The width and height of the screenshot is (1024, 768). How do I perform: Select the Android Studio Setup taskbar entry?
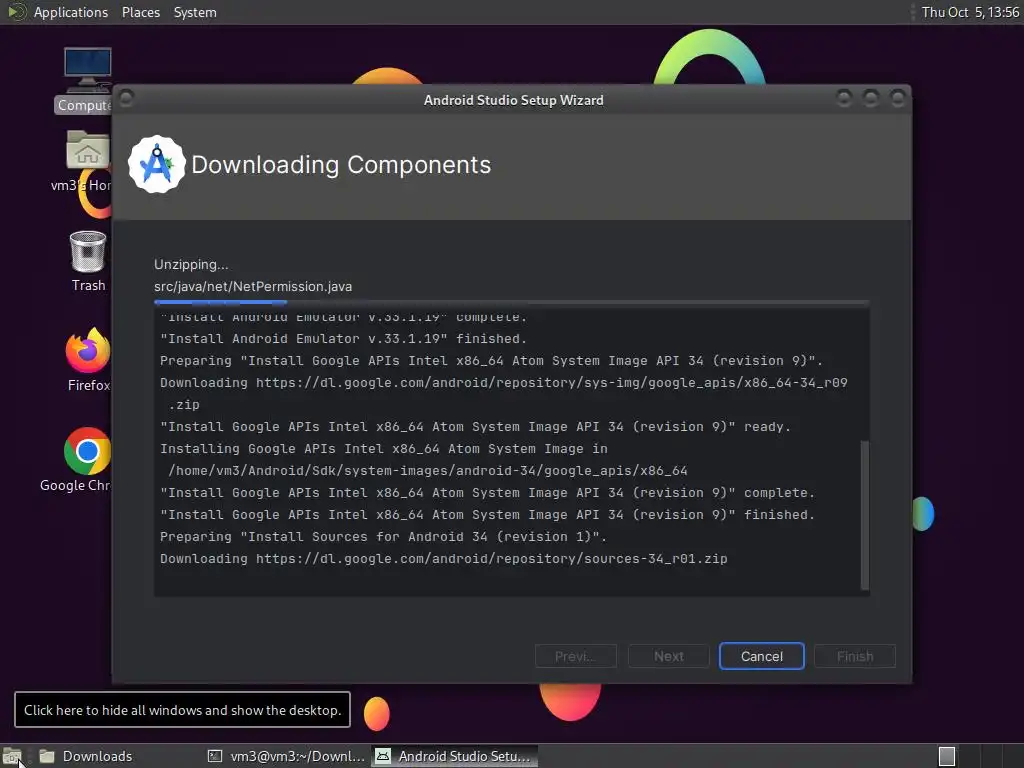pos(455,756)
